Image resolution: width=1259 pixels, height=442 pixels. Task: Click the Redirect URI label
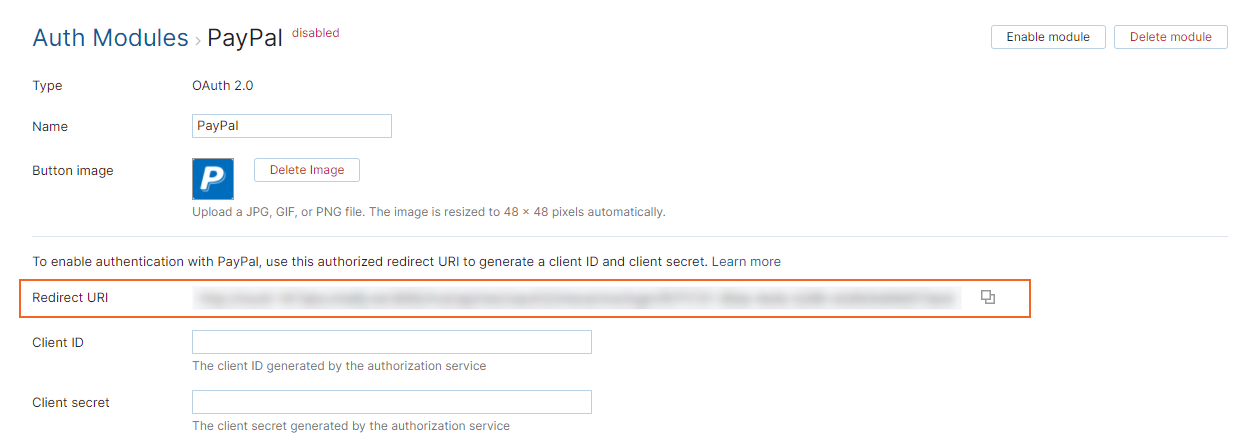tap(70, 297)
